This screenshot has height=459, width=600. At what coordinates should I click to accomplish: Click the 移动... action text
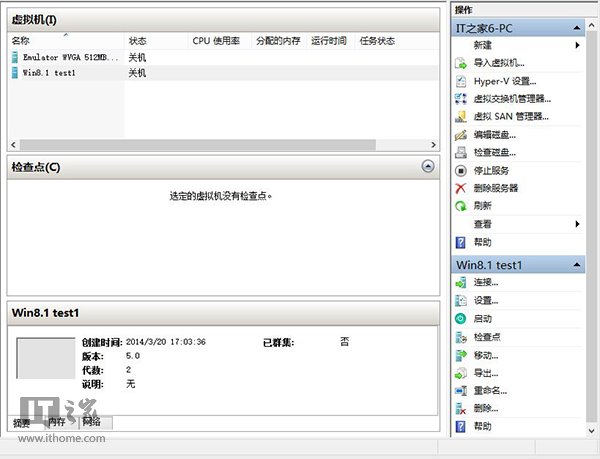pyautogui.click(x=486, y=355)
